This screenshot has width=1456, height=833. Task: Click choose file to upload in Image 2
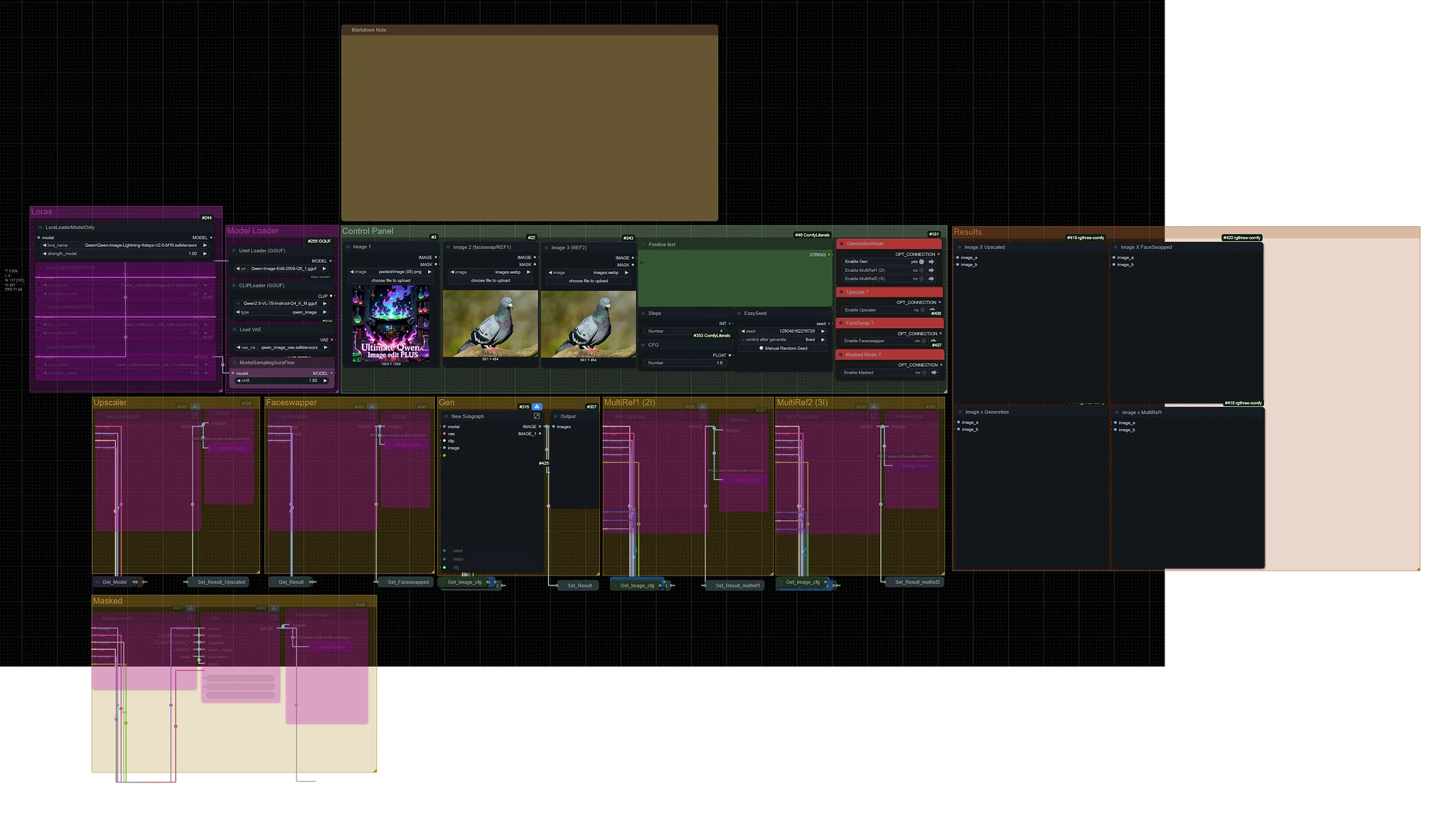[x=490, y=280]
